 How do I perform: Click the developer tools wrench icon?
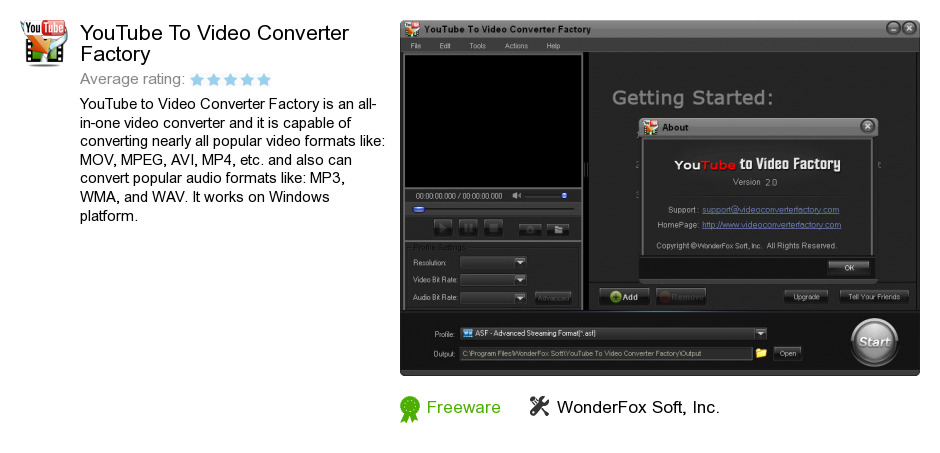[x=539, y=406]
